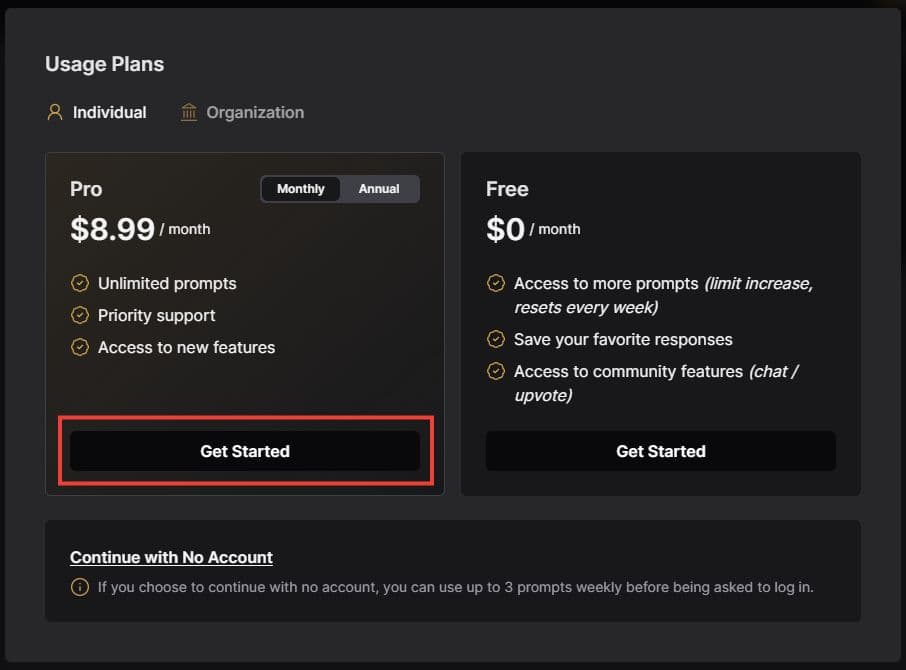Click the $8.99 Pro price
Image resolution: width=906 pixels, height=670 pixels.
coord(112,229)
